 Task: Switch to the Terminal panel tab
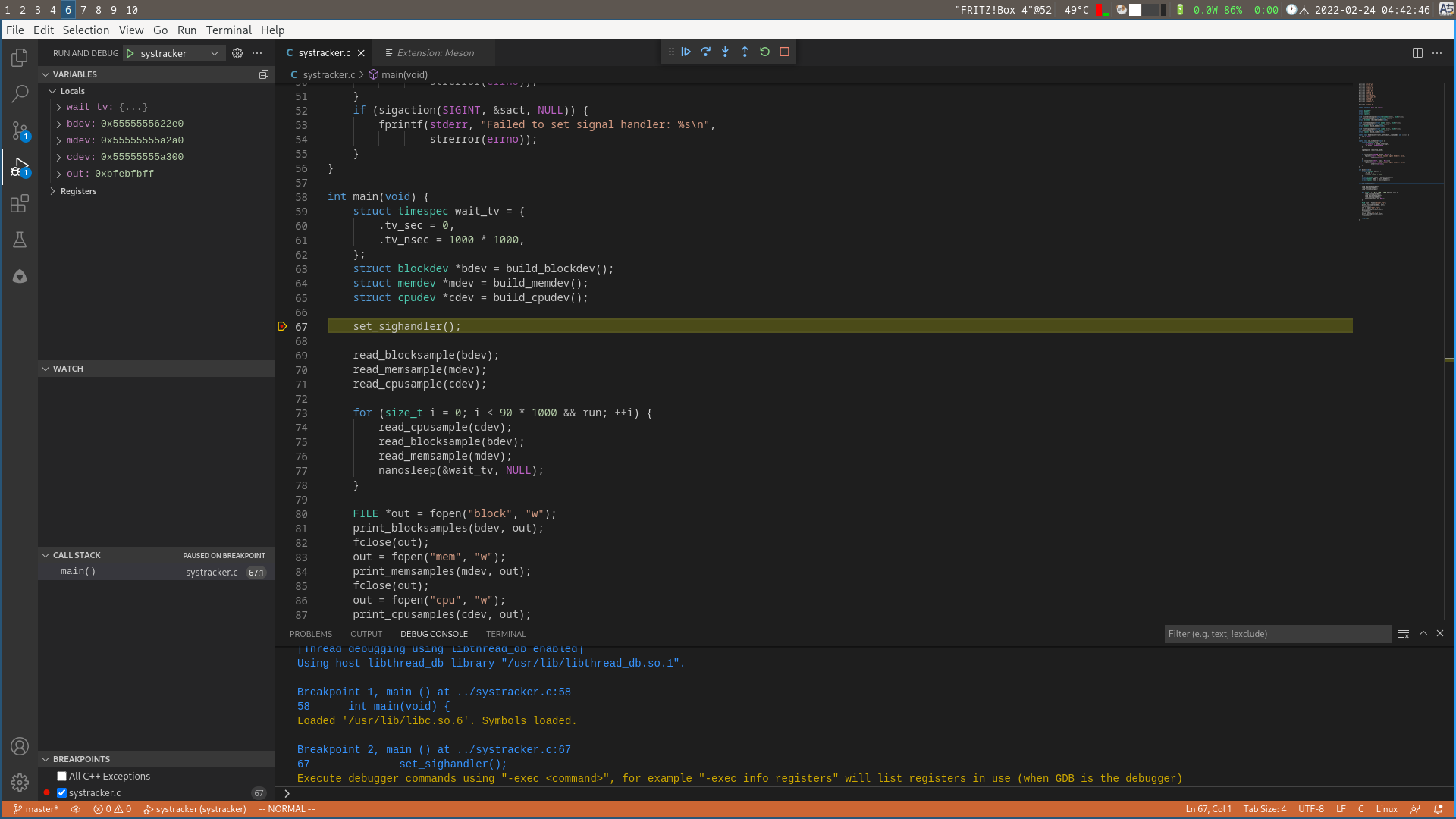506,634
